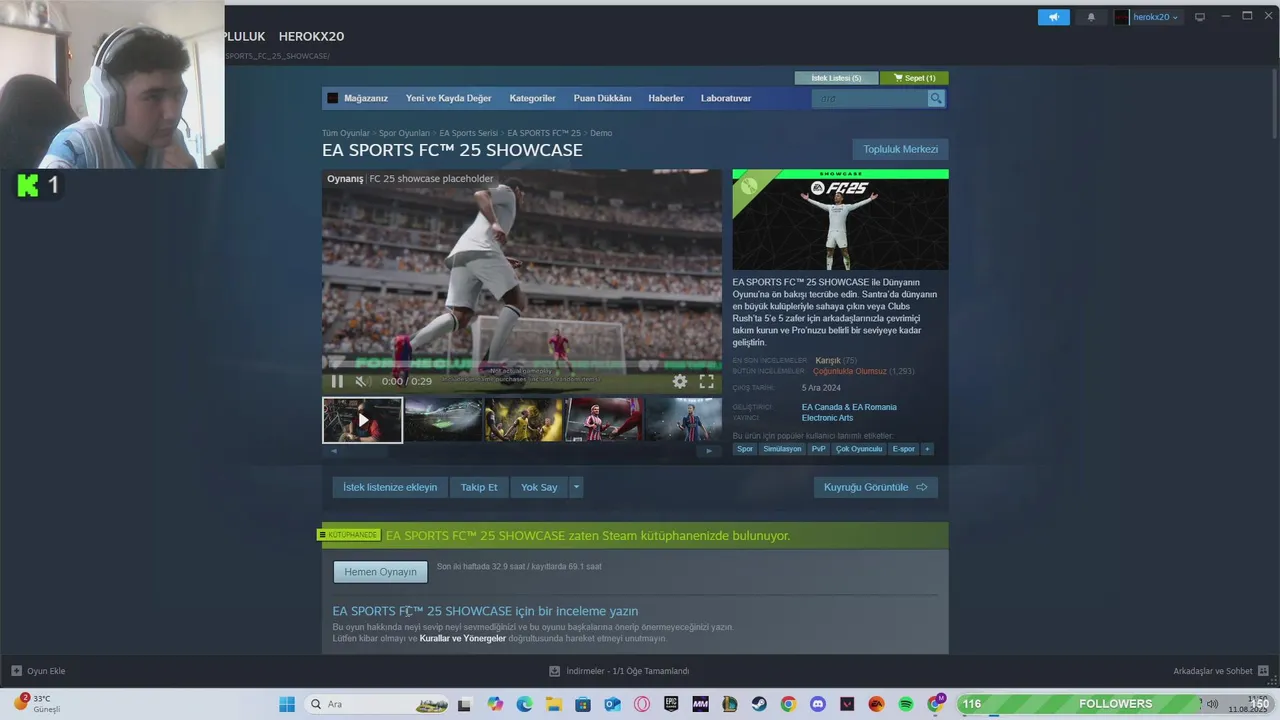Open the Sepet (1) cart button
The image size is (1280, 720).
[x=915, y=78]
